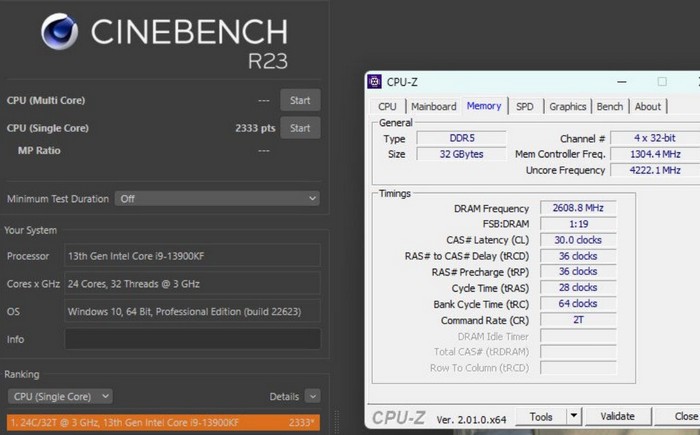Go to the Graphics tab

tap(567, 107)
